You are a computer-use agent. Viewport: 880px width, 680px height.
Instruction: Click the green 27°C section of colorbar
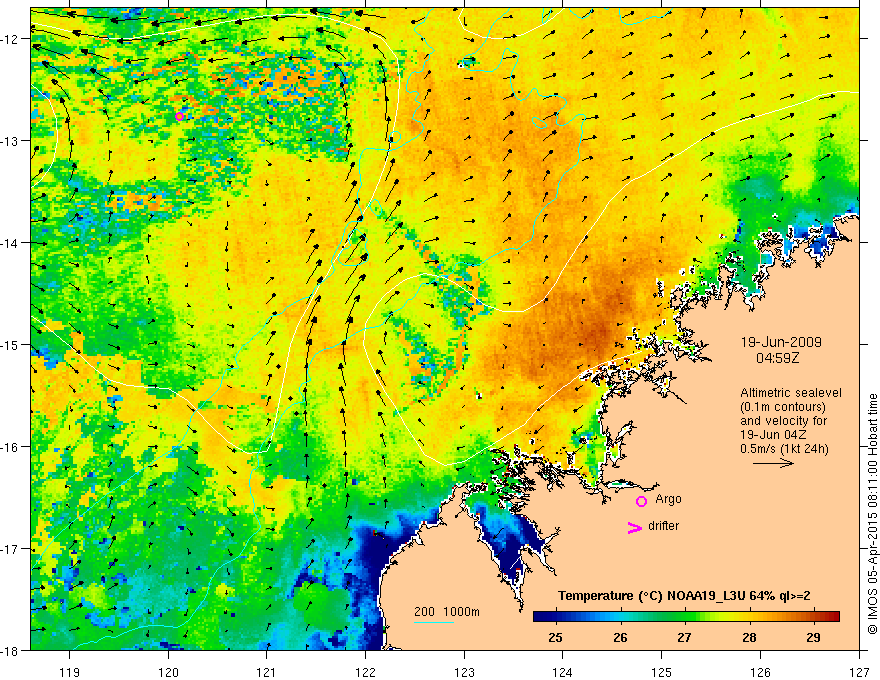click(x=684, y=617)
